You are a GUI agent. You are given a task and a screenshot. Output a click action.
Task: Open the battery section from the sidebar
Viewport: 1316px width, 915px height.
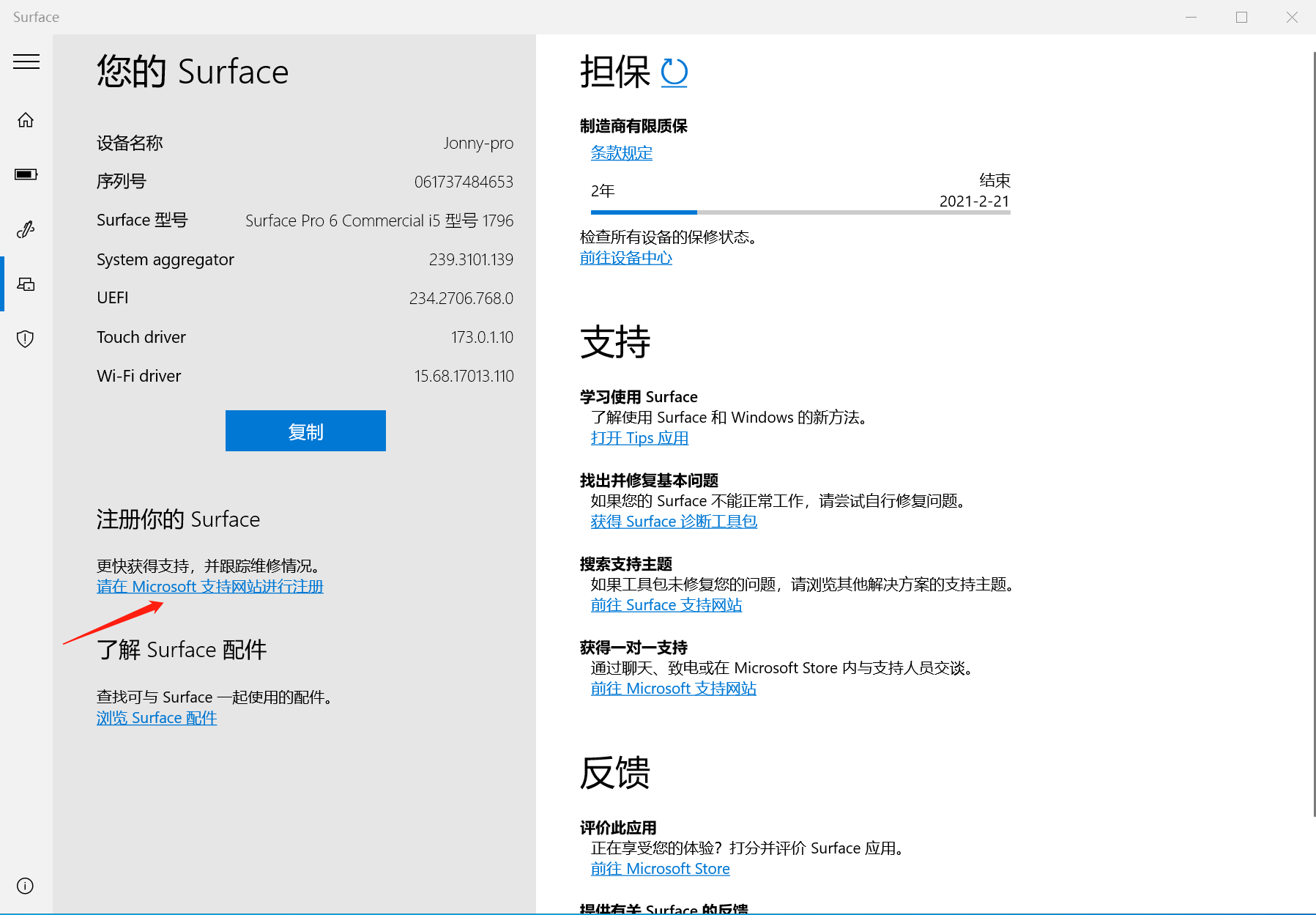26,174
